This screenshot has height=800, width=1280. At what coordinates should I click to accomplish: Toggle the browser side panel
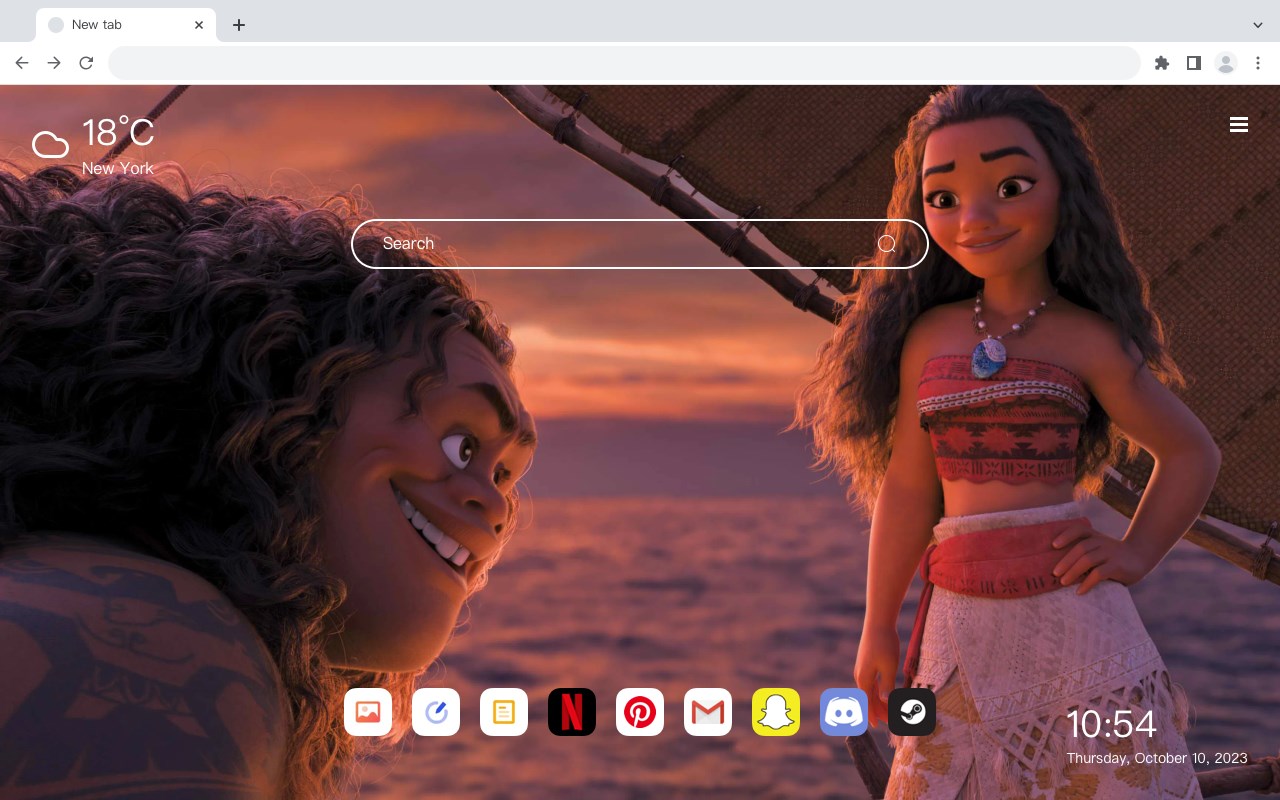coord(1193,63)
